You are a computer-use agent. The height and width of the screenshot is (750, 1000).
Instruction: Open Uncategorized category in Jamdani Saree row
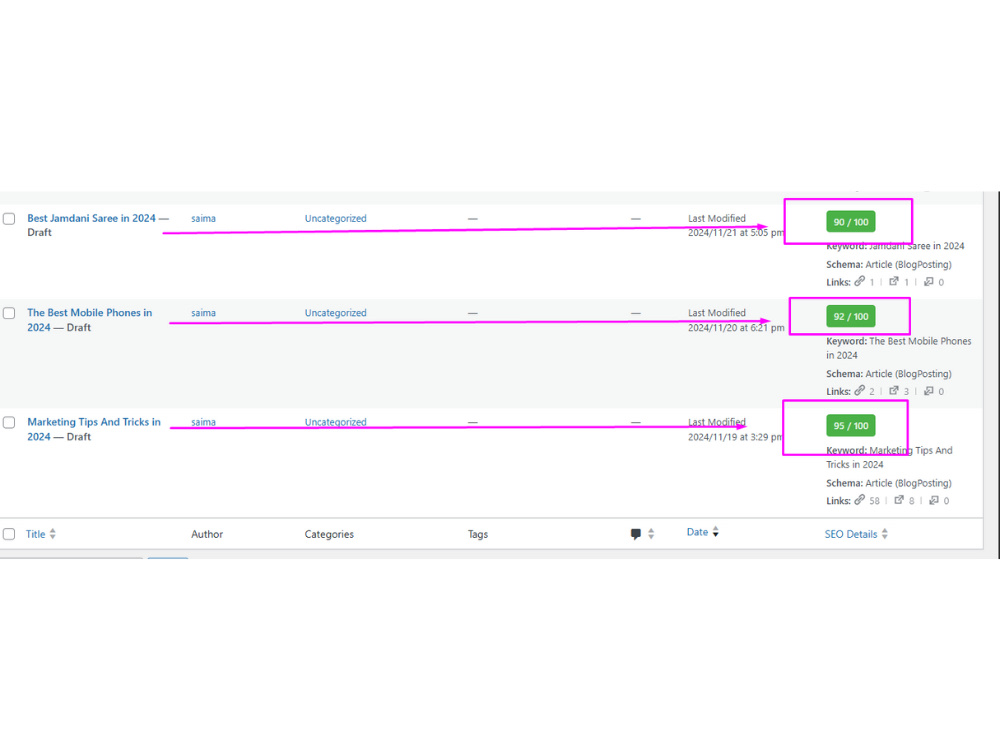click(x=335, y=218)
